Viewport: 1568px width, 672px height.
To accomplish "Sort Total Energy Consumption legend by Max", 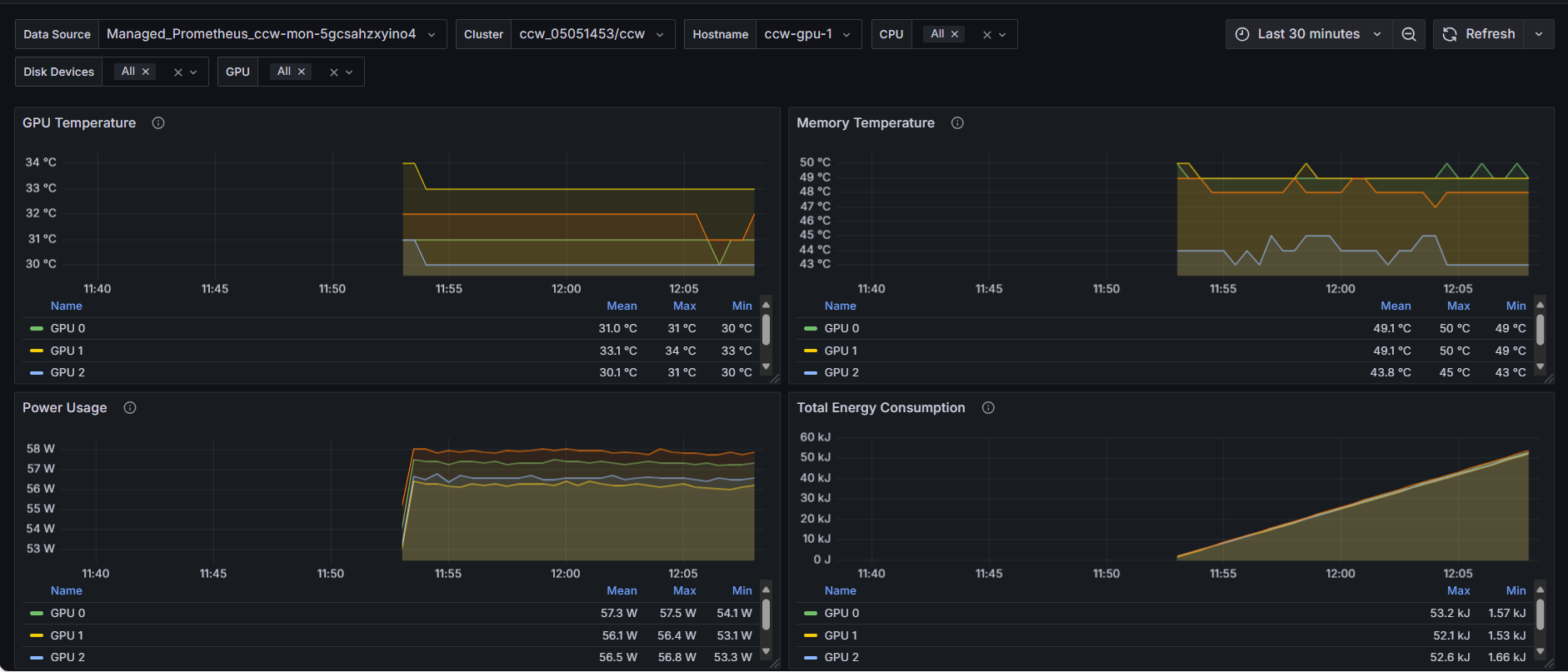I will click(1458, 591).
